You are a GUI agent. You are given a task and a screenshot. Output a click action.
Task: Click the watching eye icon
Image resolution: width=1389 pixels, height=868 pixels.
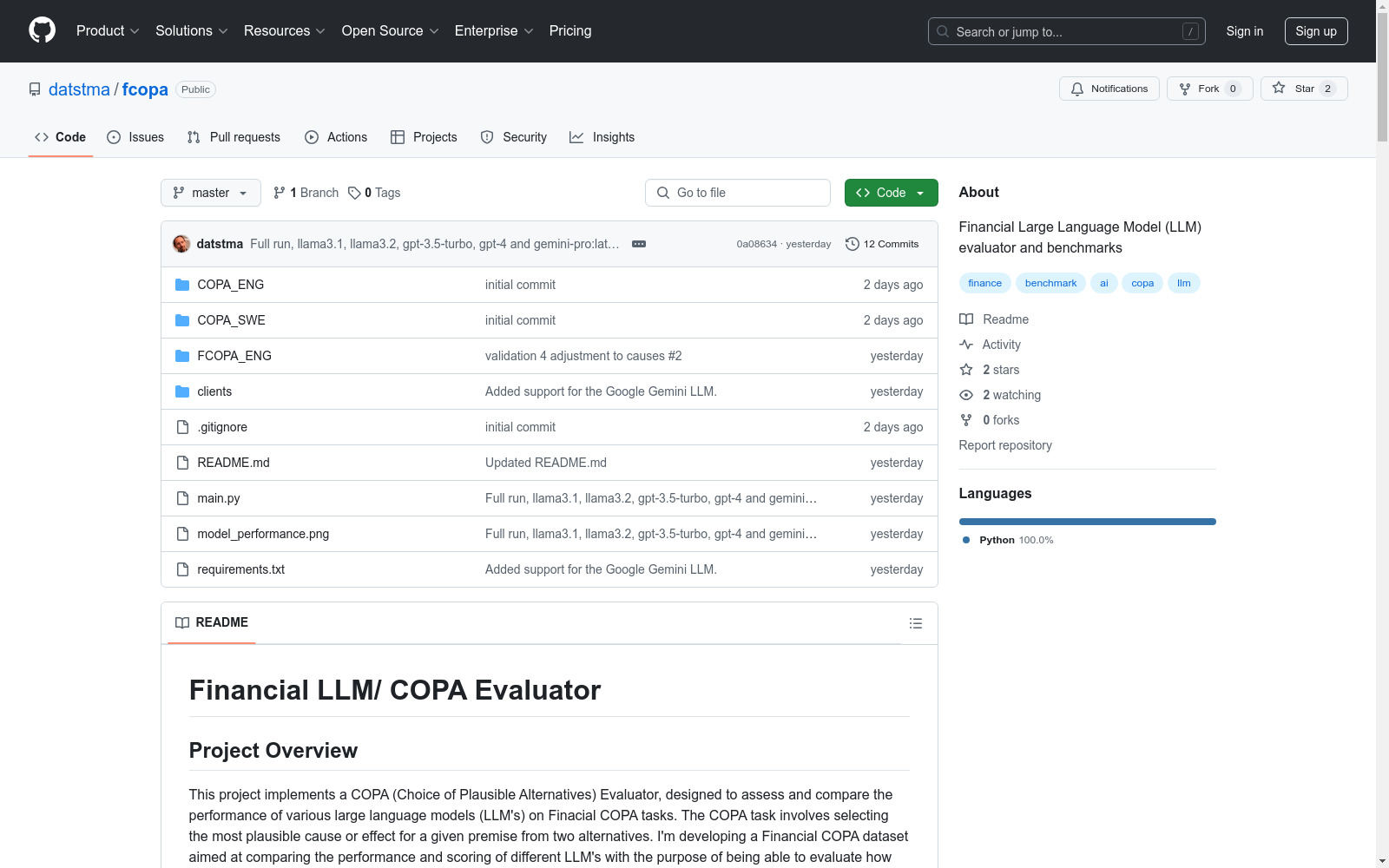pos(966,395)
